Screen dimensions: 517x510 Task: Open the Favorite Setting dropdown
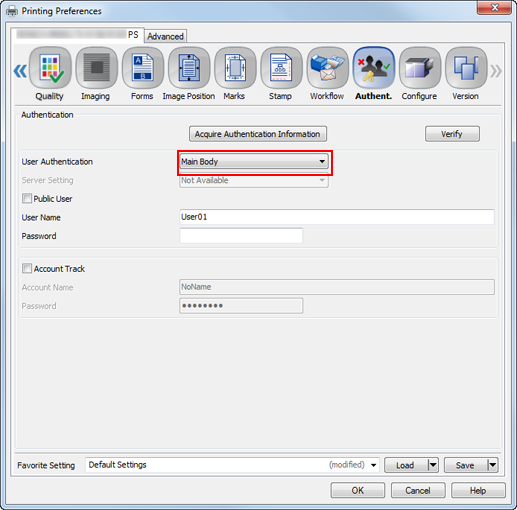click(232, 465)
